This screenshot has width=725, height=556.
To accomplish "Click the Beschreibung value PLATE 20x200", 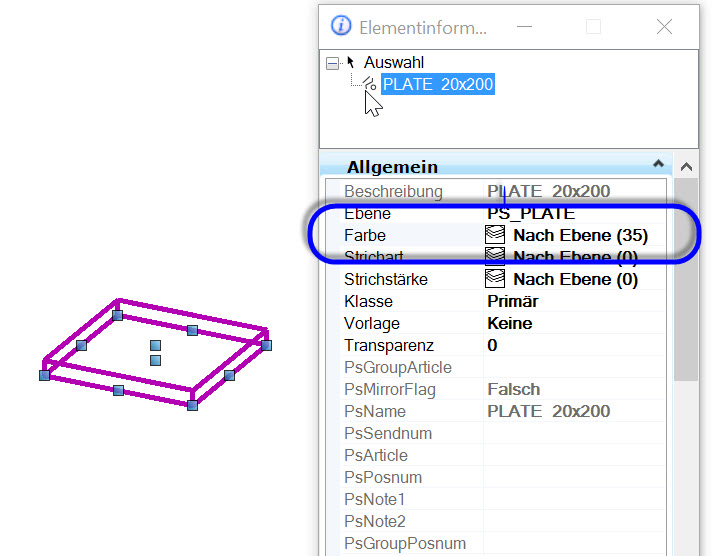I will (548, 192).
